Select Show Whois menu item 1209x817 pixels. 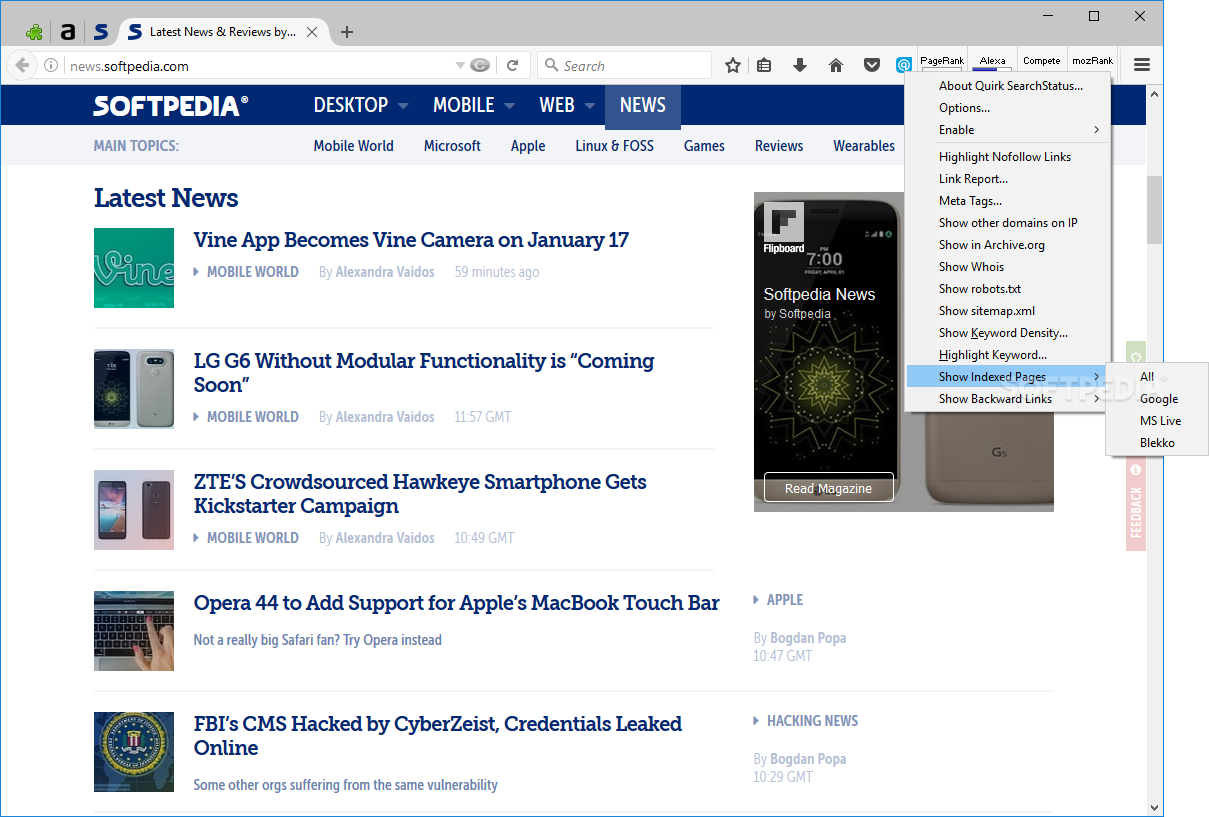pos(1008,267)
